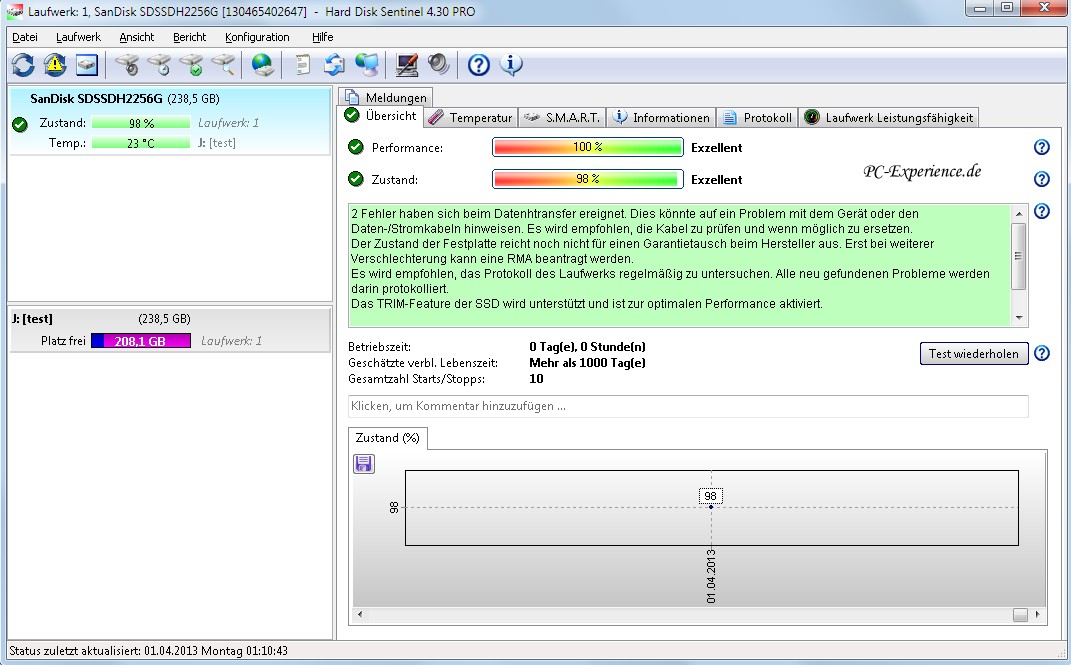This screenshot has height=665, width=1071.
Task: Open the Datei menu
Action: point(25,37)
